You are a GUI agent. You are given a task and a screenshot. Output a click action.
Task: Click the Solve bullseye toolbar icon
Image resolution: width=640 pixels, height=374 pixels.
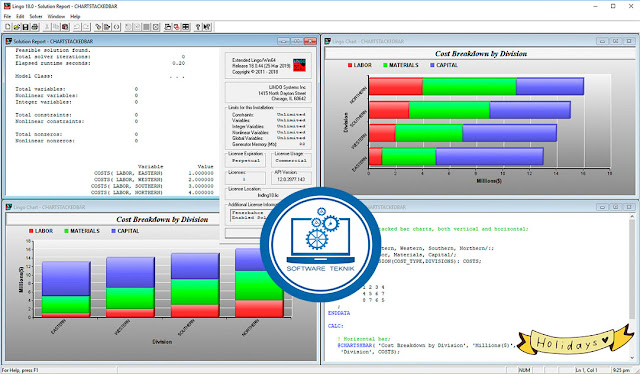click(x=128, y=27)
